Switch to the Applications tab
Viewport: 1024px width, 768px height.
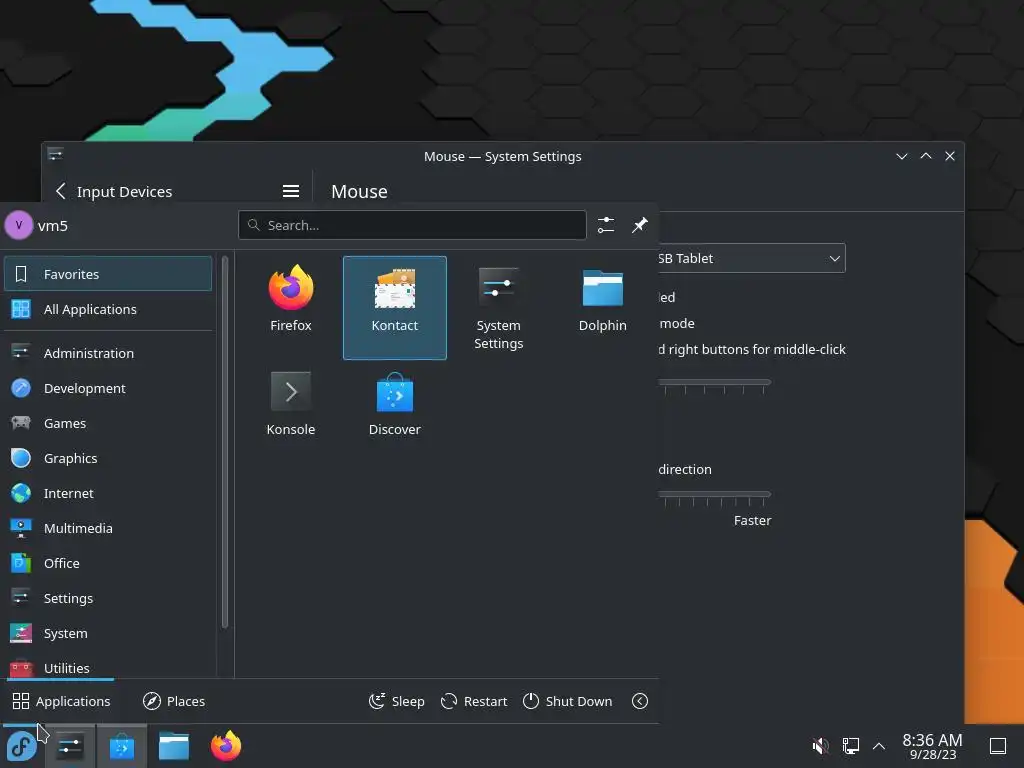pyautogui.click(x=61, y=701)
